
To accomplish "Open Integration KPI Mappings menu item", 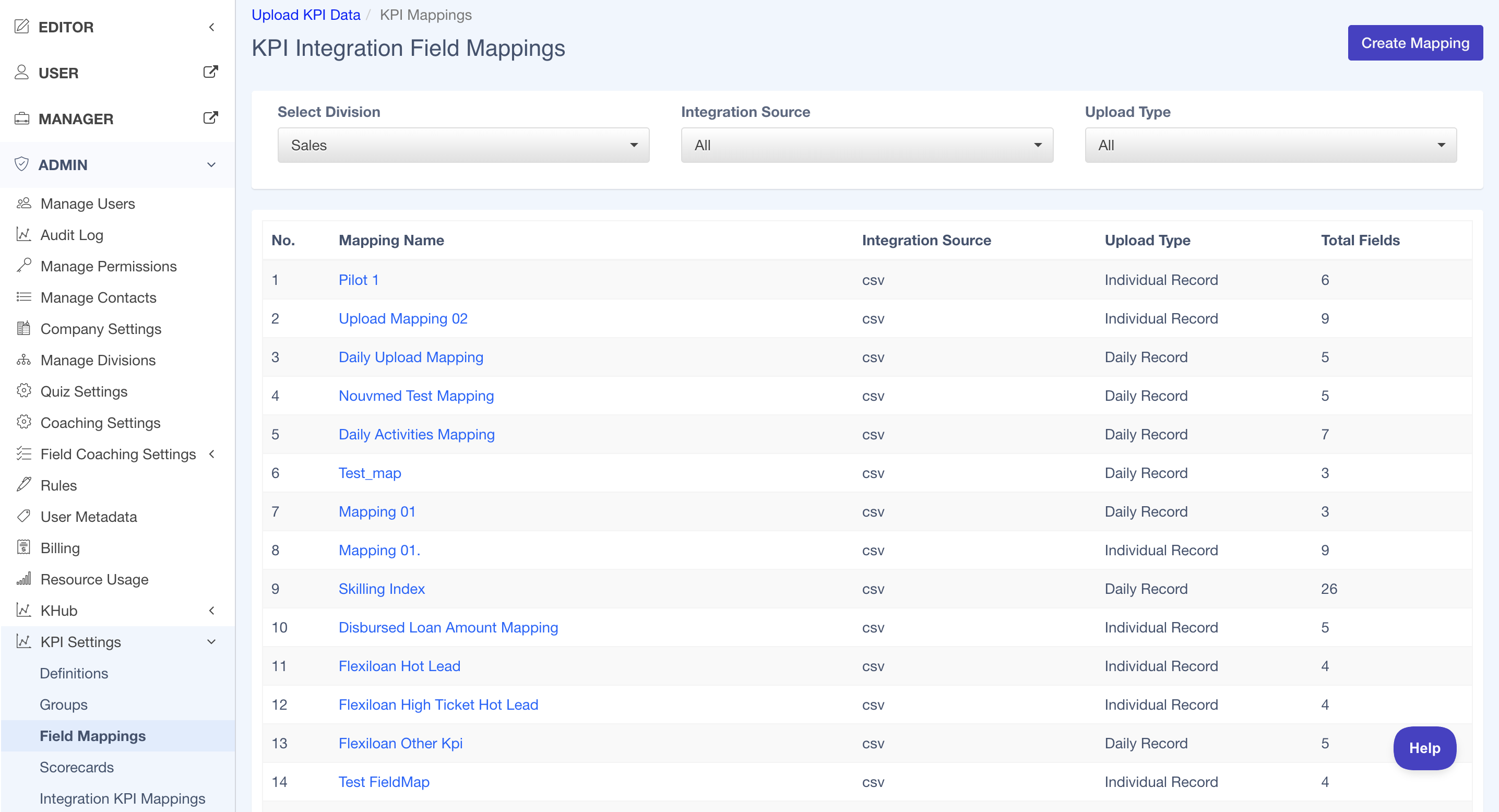I will (122, 798).
